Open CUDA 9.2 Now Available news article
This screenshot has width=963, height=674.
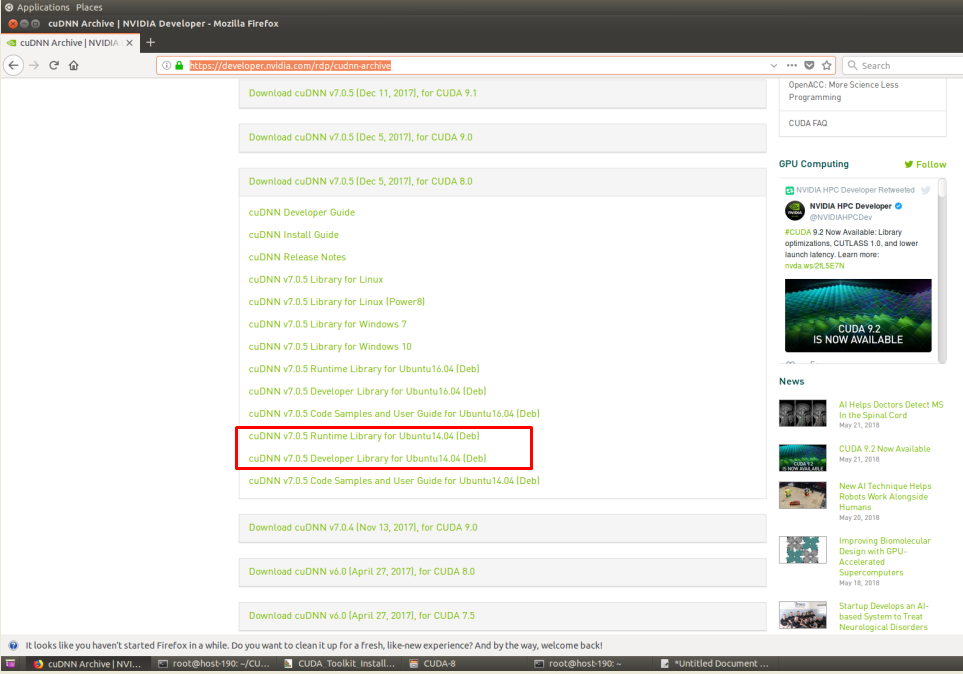pos(884,449)
